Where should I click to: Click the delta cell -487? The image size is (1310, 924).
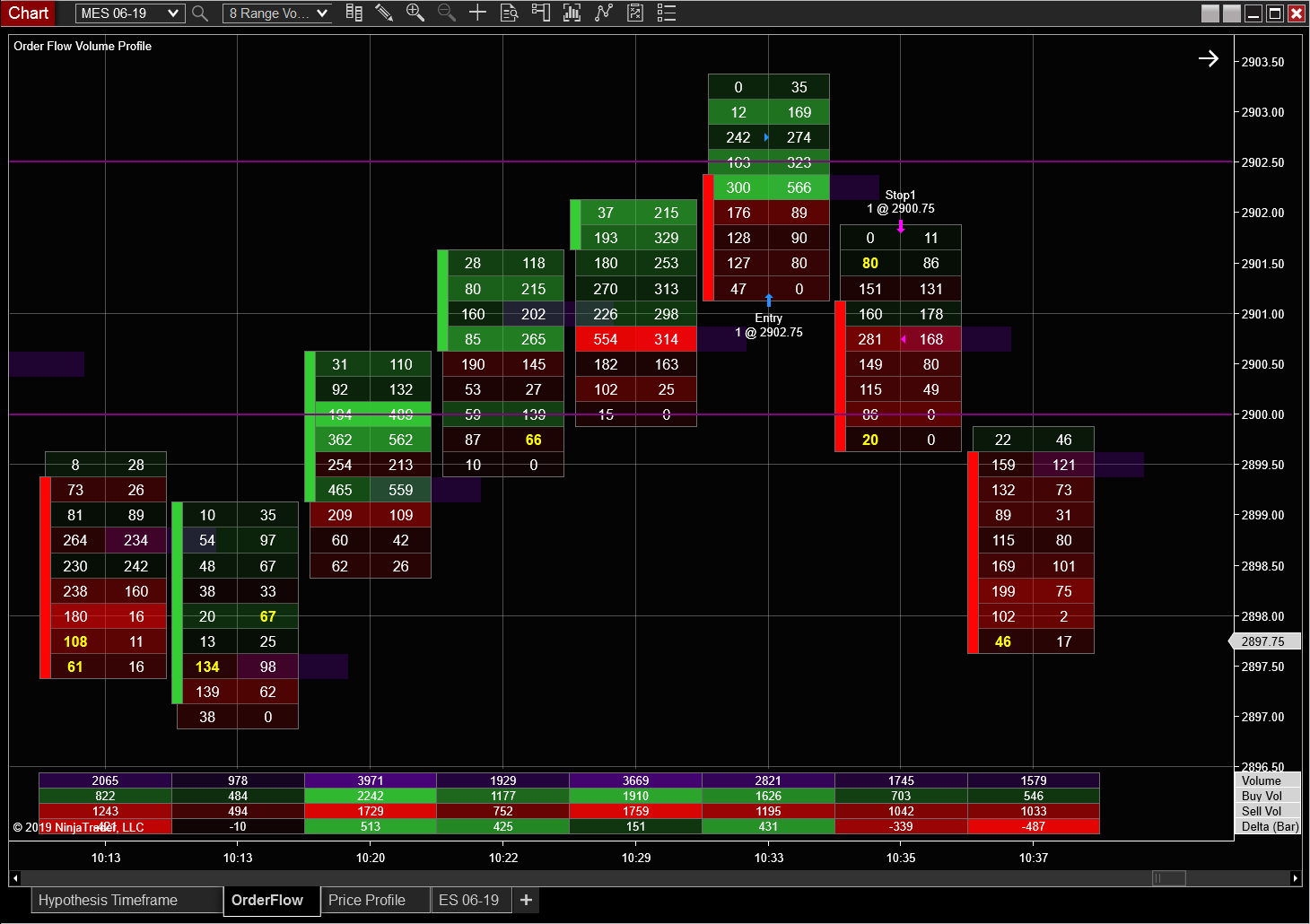point(1034,826)
